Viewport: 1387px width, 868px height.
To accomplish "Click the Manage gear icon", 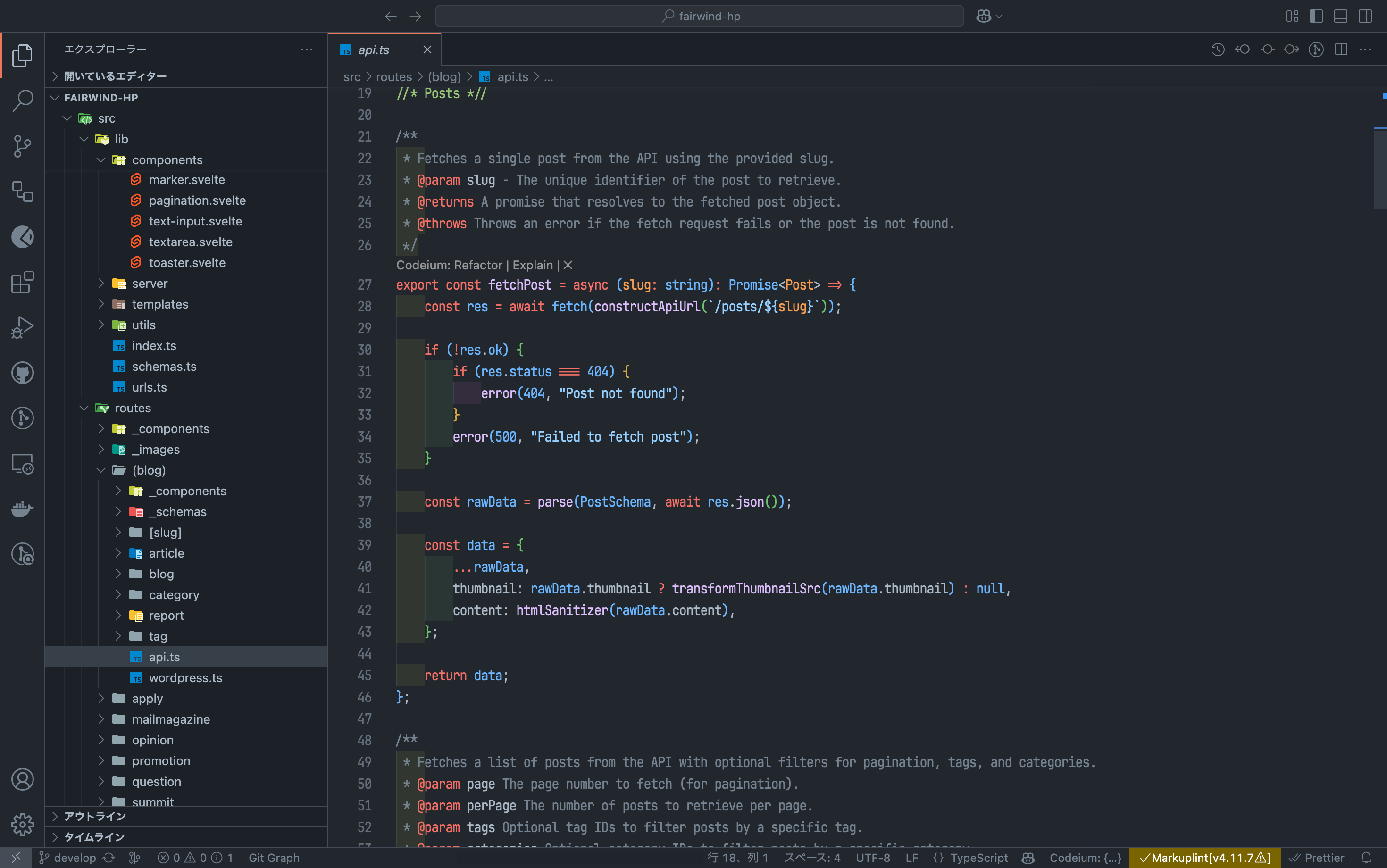I will (x=22, y=825).
